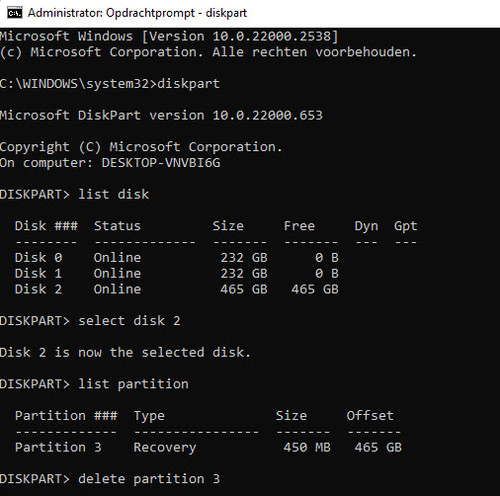500x496 pixels.
Task: Select the 'Disk 1' row label
Action: (x=38, y=273)
